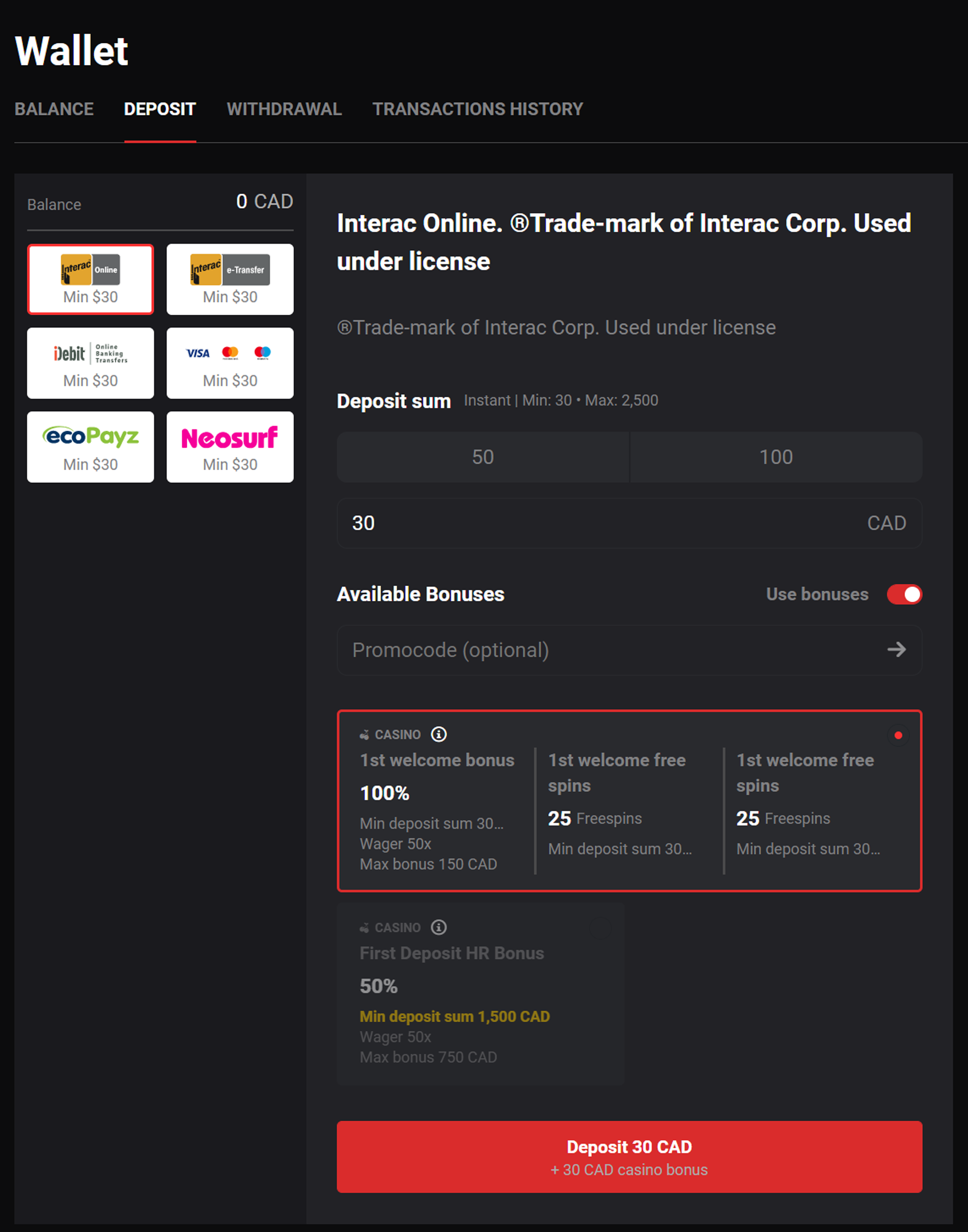The height and width of the screenshot is (1232, 968).
Task: Click the '0 CAD' balance value
Action: pos(265,202)
